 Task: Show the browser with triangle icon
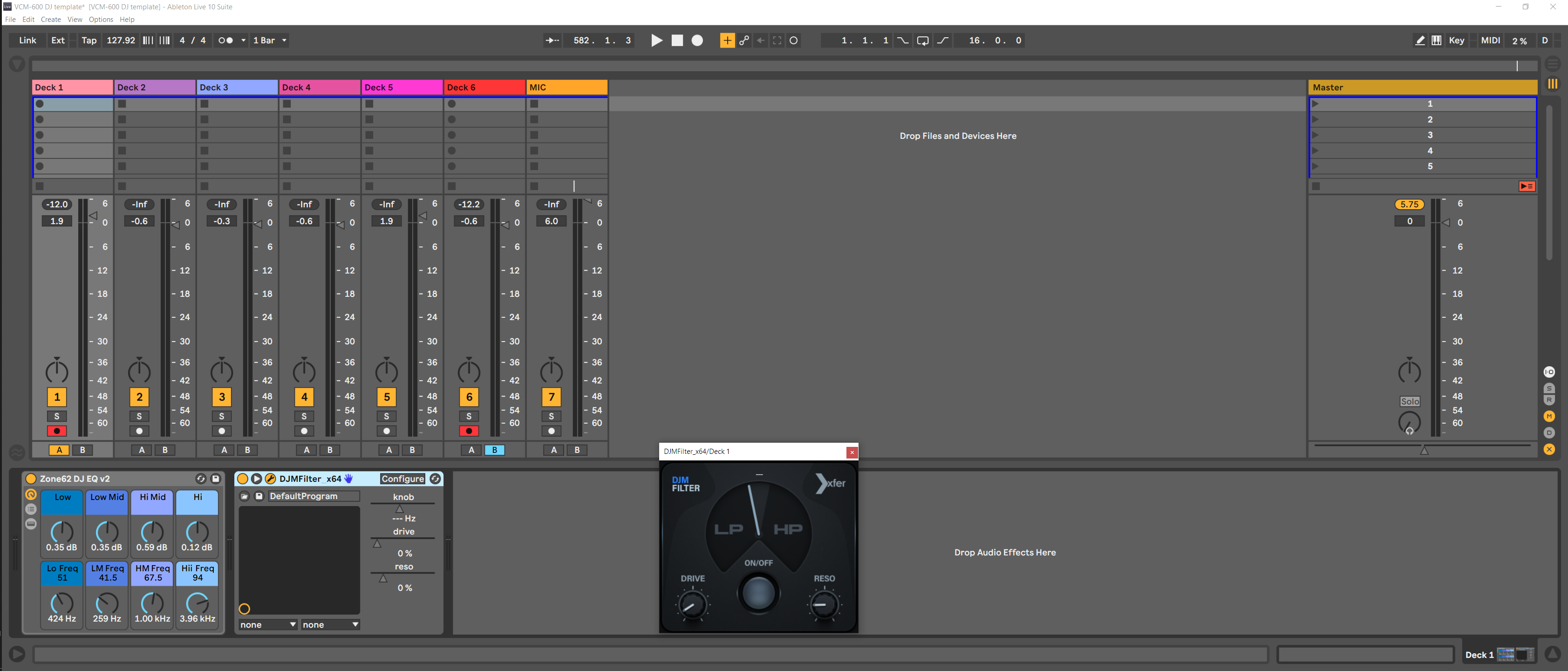[x=17, y=63]
